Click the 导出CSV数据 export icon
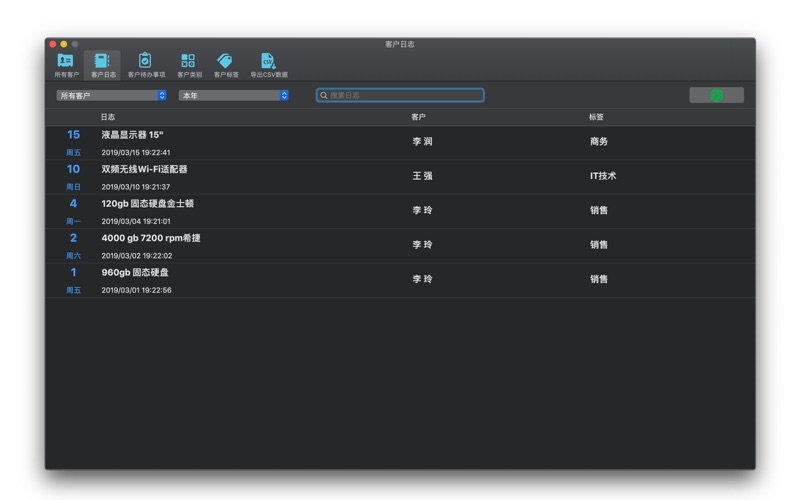 tap(268, 62)
